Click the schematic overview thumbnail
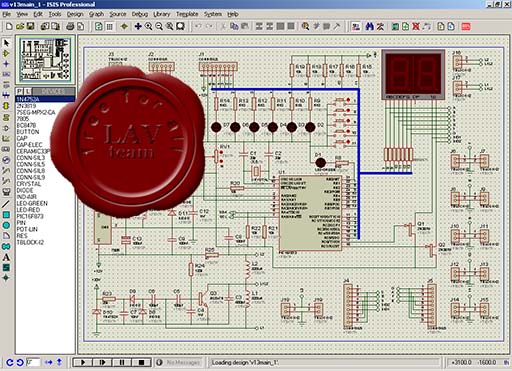The height and width of the screenshot is (371, 512). [x=45, y=59]
